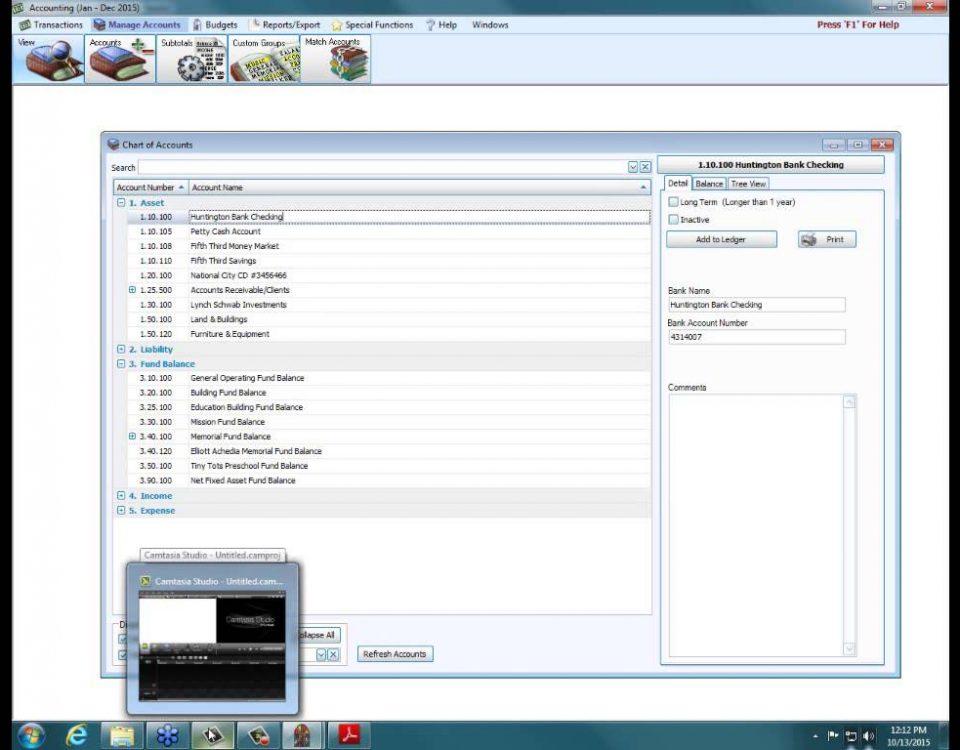The image size is (960, 750).
Task: Enable the Long Term checkbox
Action: click(673, 202)
